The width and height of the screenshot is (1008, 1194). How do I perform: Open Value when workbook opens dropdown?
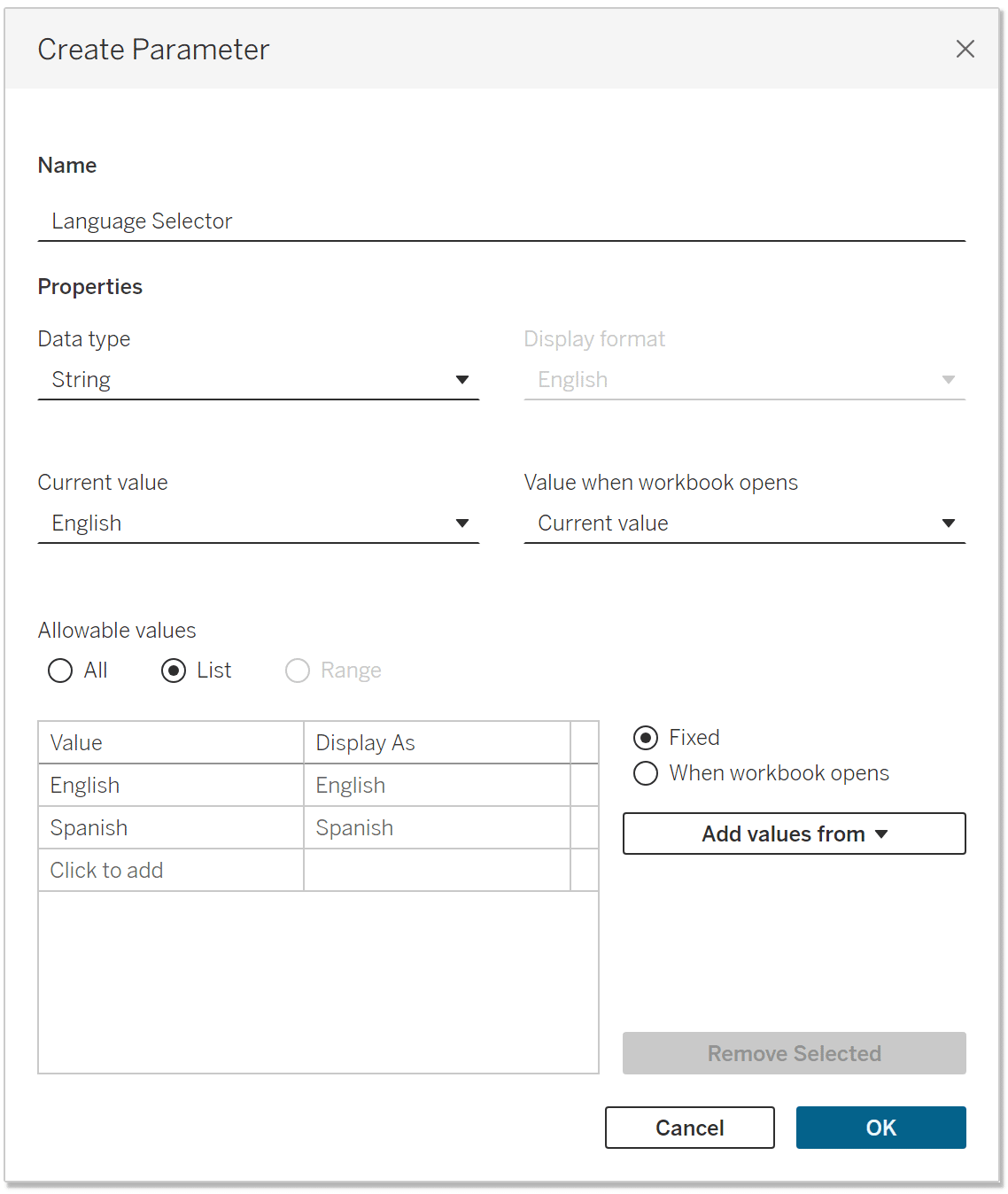pyautogui.click(x=744, y=523)
